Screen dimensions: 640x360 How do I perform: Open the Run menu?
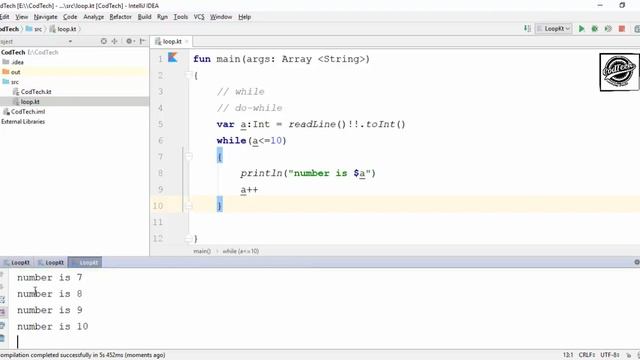[162, 17]
